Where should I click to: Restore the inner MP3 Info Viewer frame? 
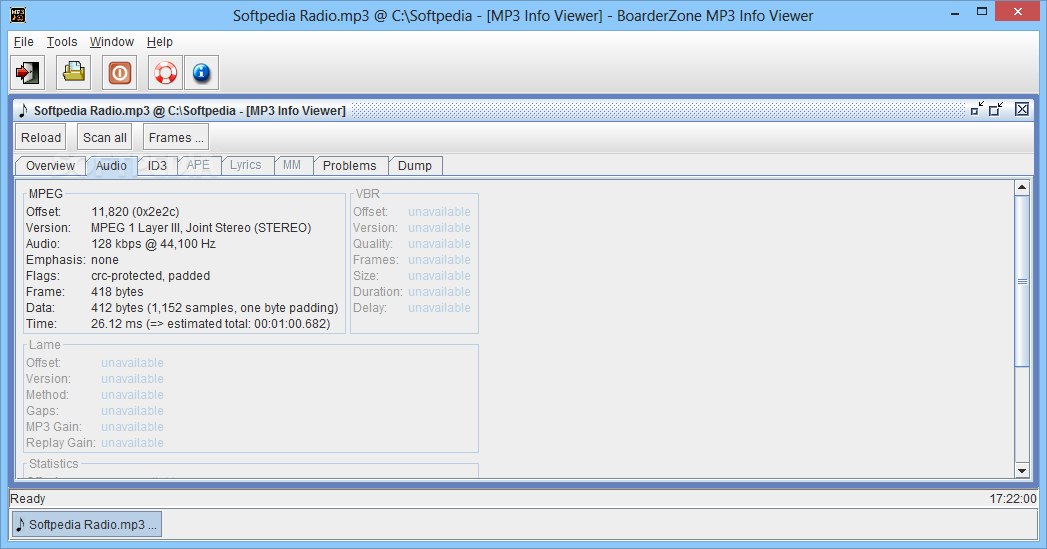click(x=997, y=109)
